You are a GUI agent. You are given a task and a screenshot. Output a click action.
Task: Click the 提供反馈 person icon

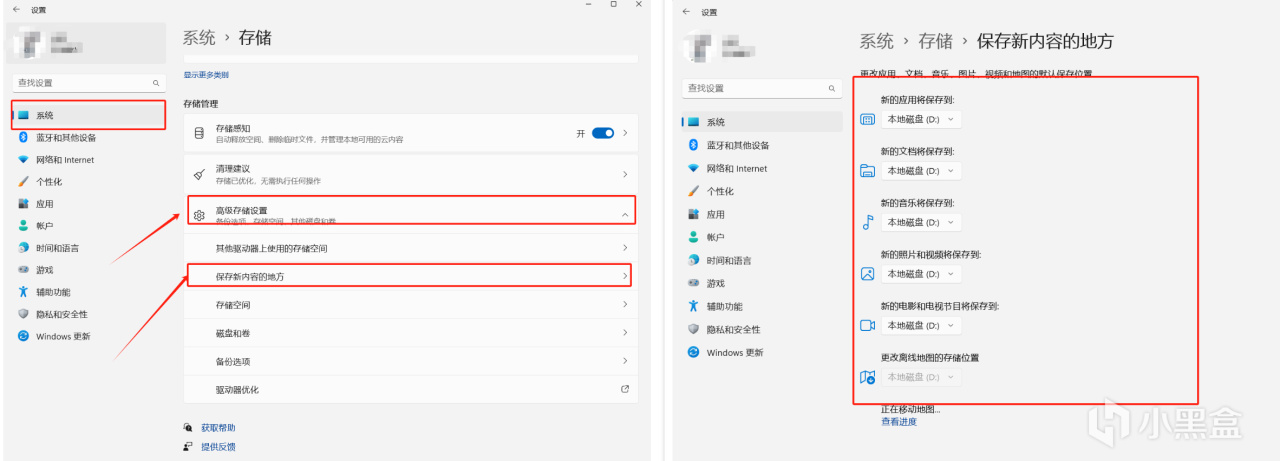[188, 447]
